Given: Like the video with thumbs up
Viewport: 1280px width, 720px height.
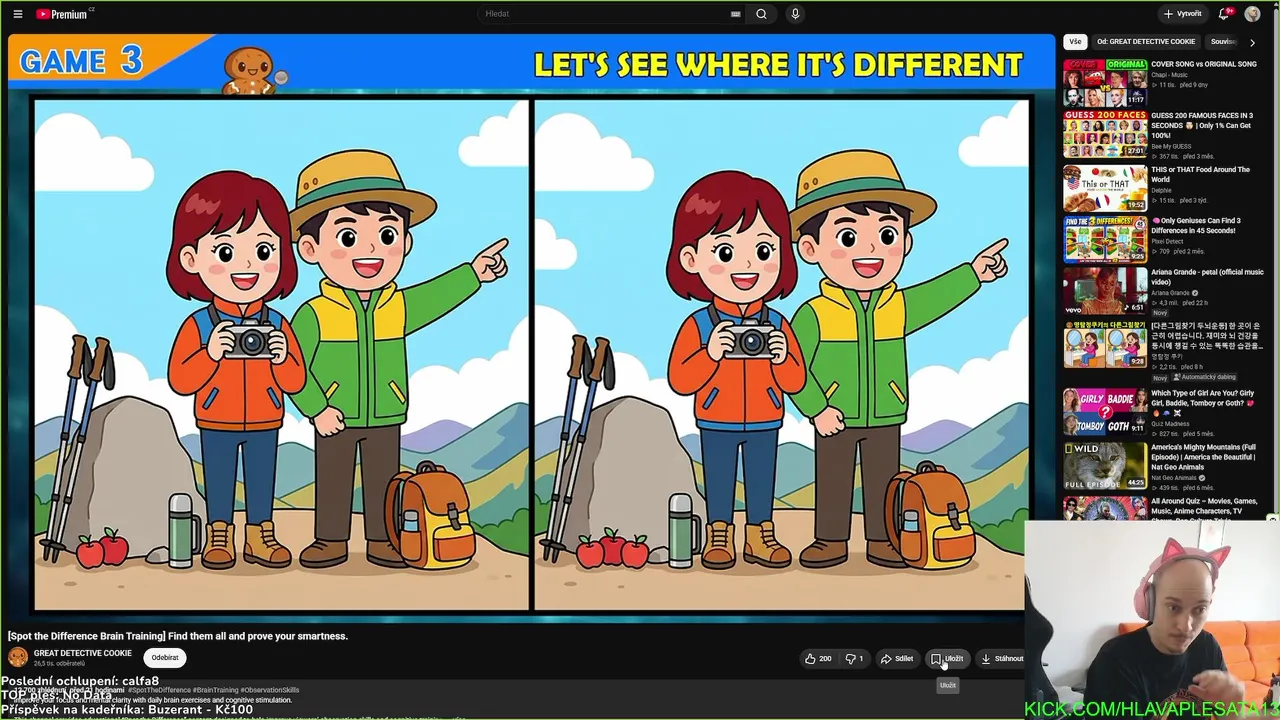Looking at the screenshot, I should click(x=818, y=659).
